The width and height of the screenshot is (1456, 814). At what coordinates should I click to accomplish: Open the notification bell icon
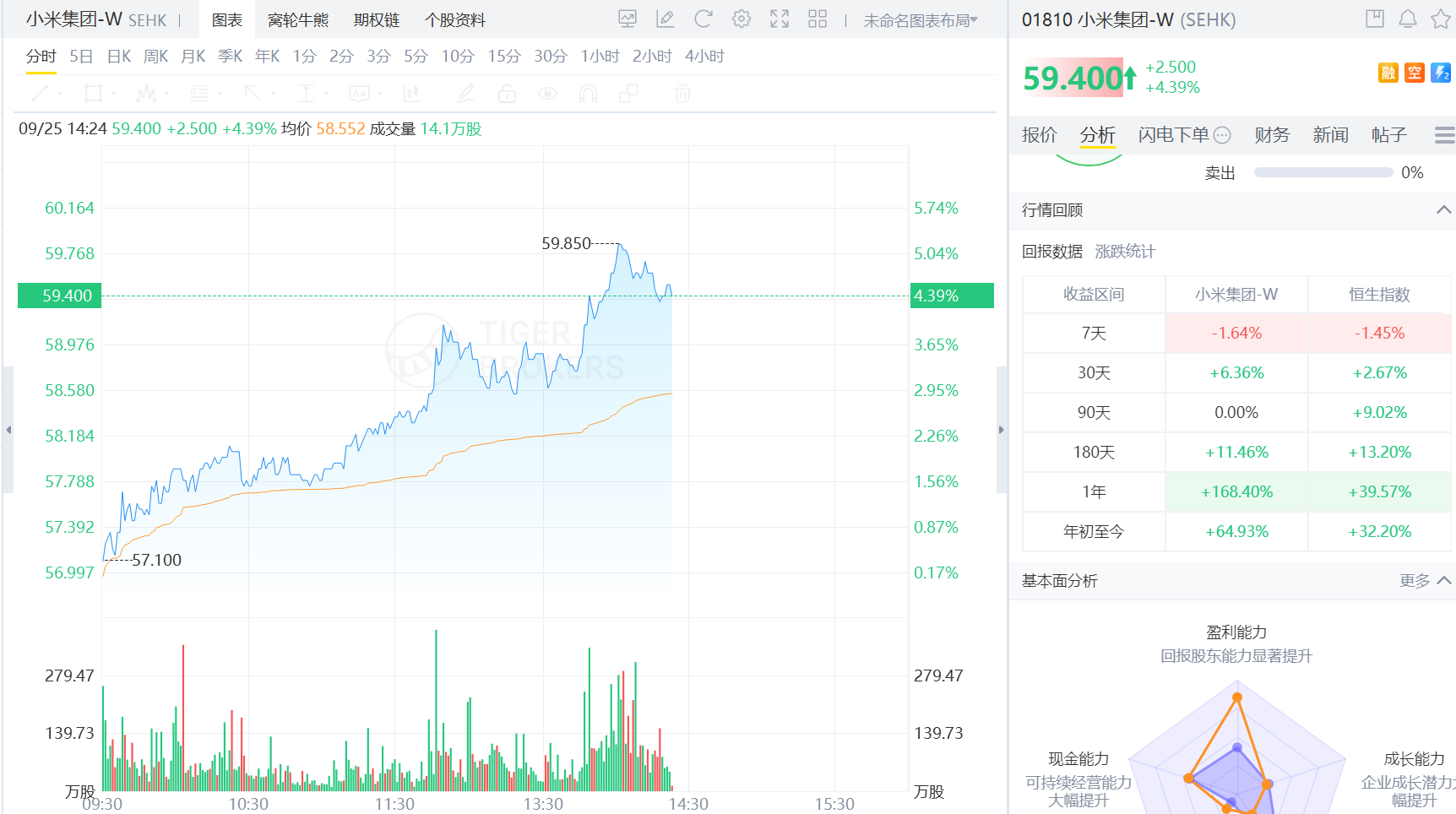pos(1407,18)
